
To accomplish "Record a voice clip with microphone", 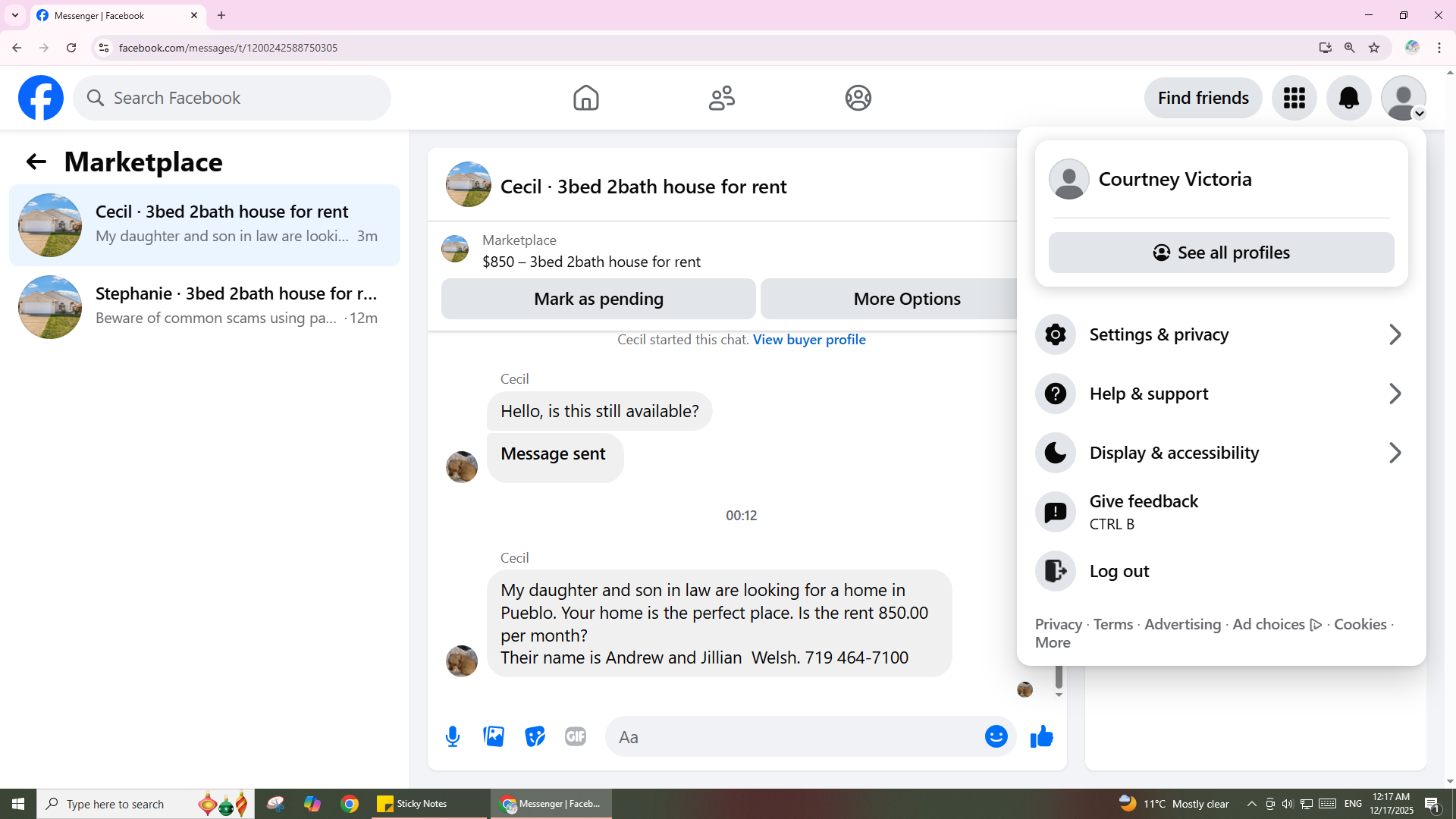I will point(453,736).
